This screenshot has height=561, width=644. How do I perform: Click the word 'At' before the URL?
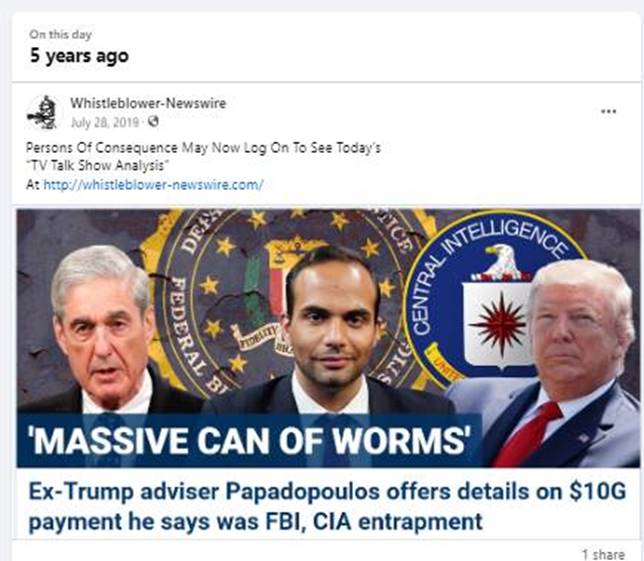pyautogui.click(x=33, y=185)
